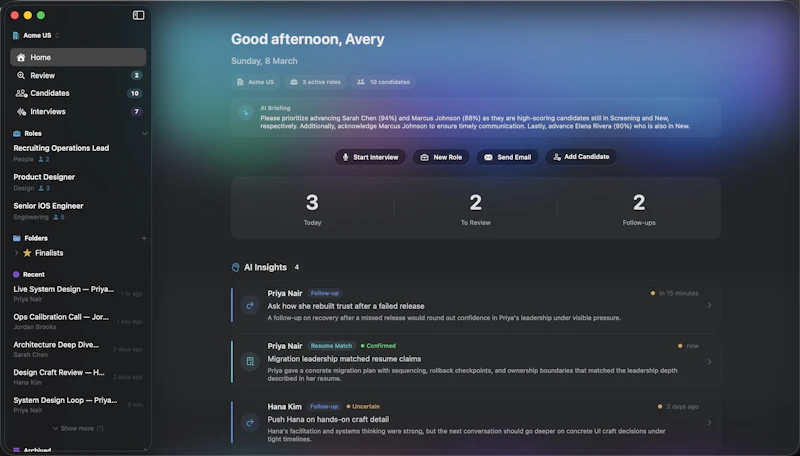Open the 3 Today stat
Image resolution: width=800 pixels, height=456 pixels.
[x=312, y=208]
